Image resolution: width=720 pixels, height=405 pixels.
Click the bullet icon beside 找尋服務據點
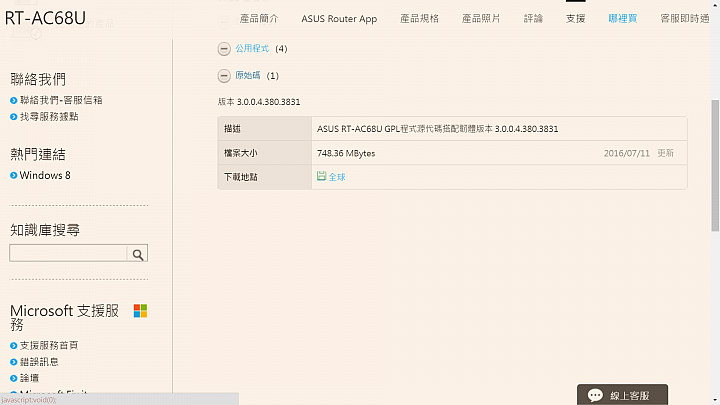click(x=13, y=117)
